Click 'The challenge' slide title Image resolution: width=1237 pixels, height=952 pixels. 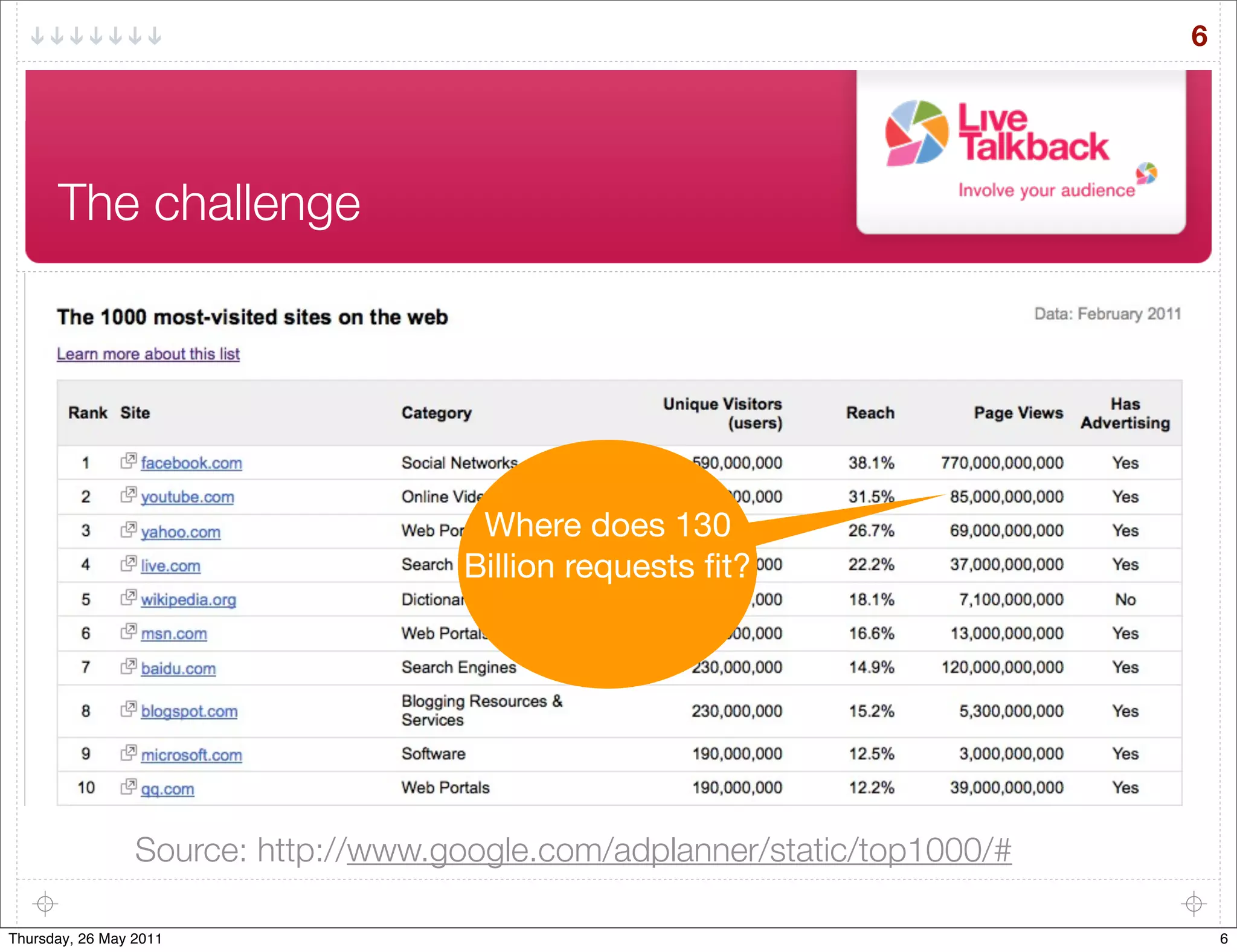coord(208,204)
